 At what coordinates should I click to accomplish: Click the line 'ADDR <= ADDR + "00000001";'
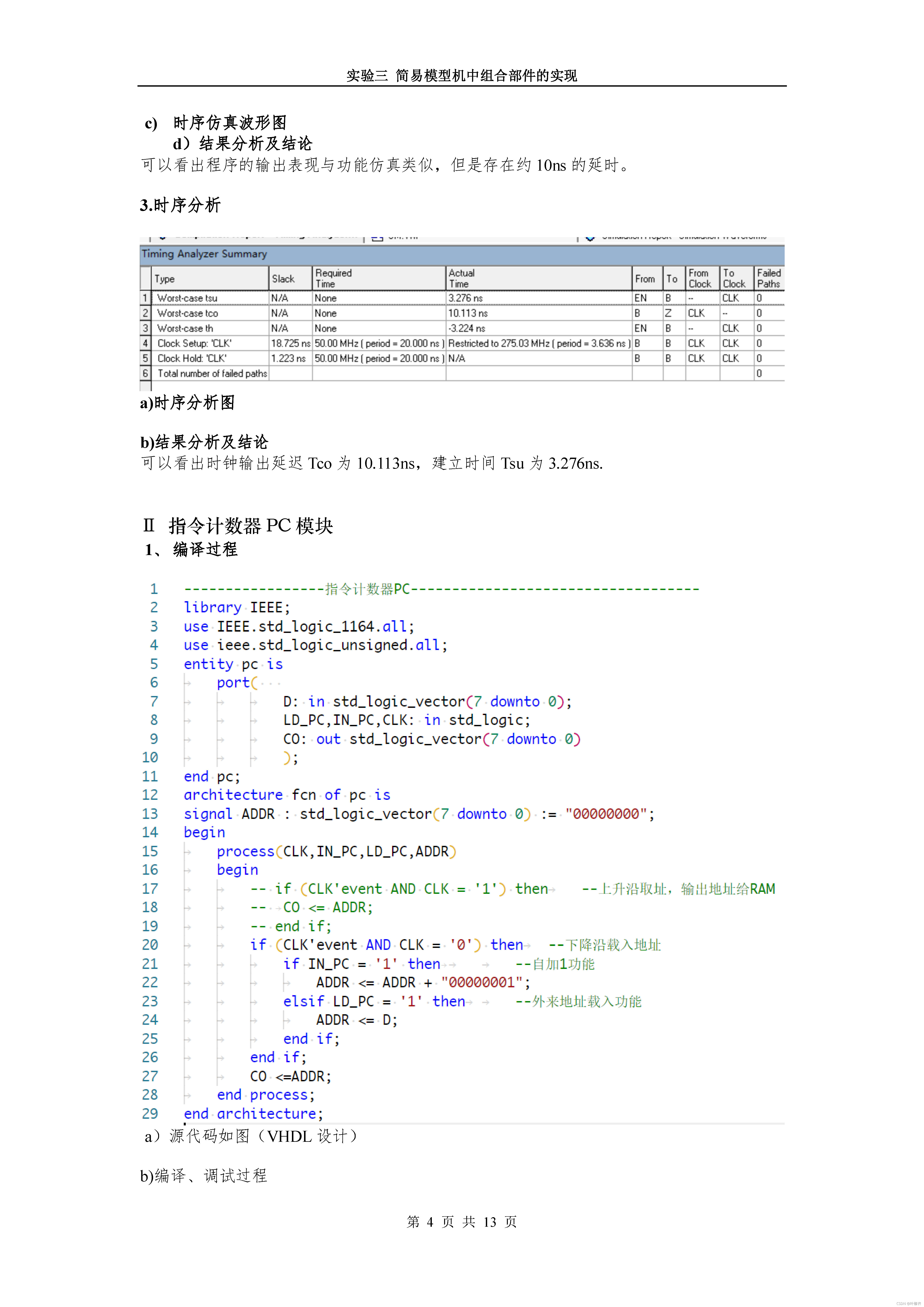point(423,983)
